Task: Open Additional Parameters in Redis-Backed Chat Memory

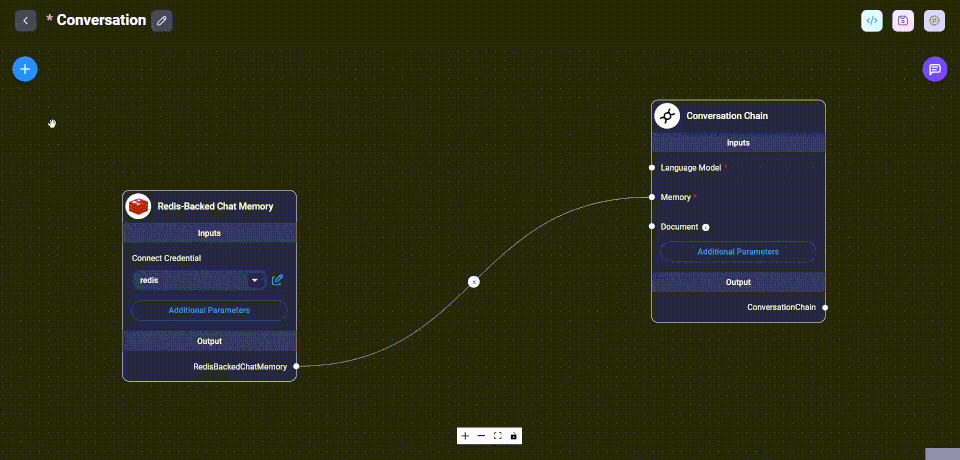Action: point(209,310)
